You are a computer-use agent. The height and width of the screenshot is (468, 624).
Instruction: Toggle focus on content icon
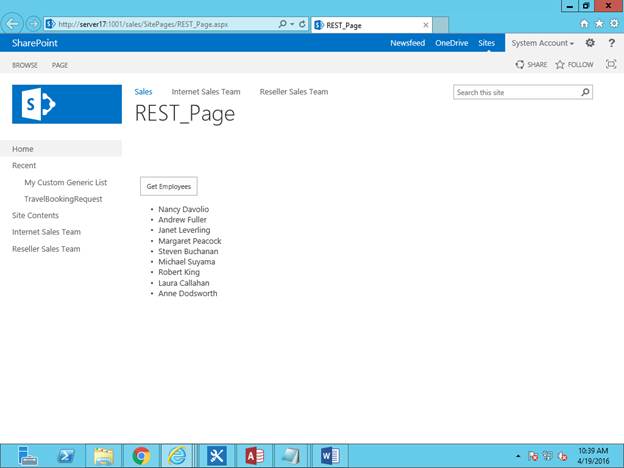(x=611, y=64)
